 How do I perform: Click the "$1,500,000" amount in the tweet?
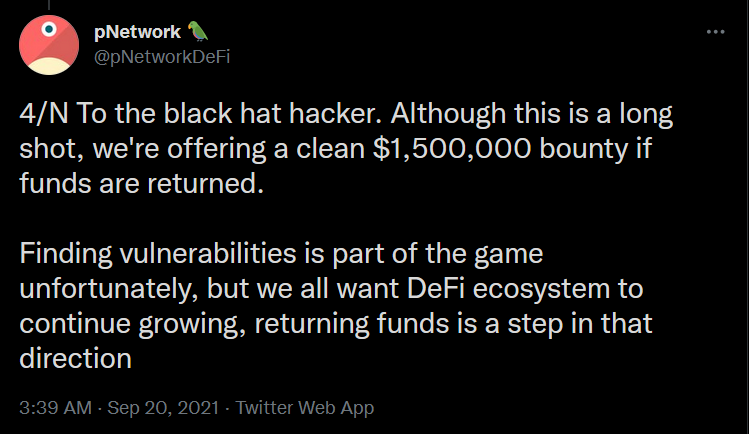pos(452,148)
